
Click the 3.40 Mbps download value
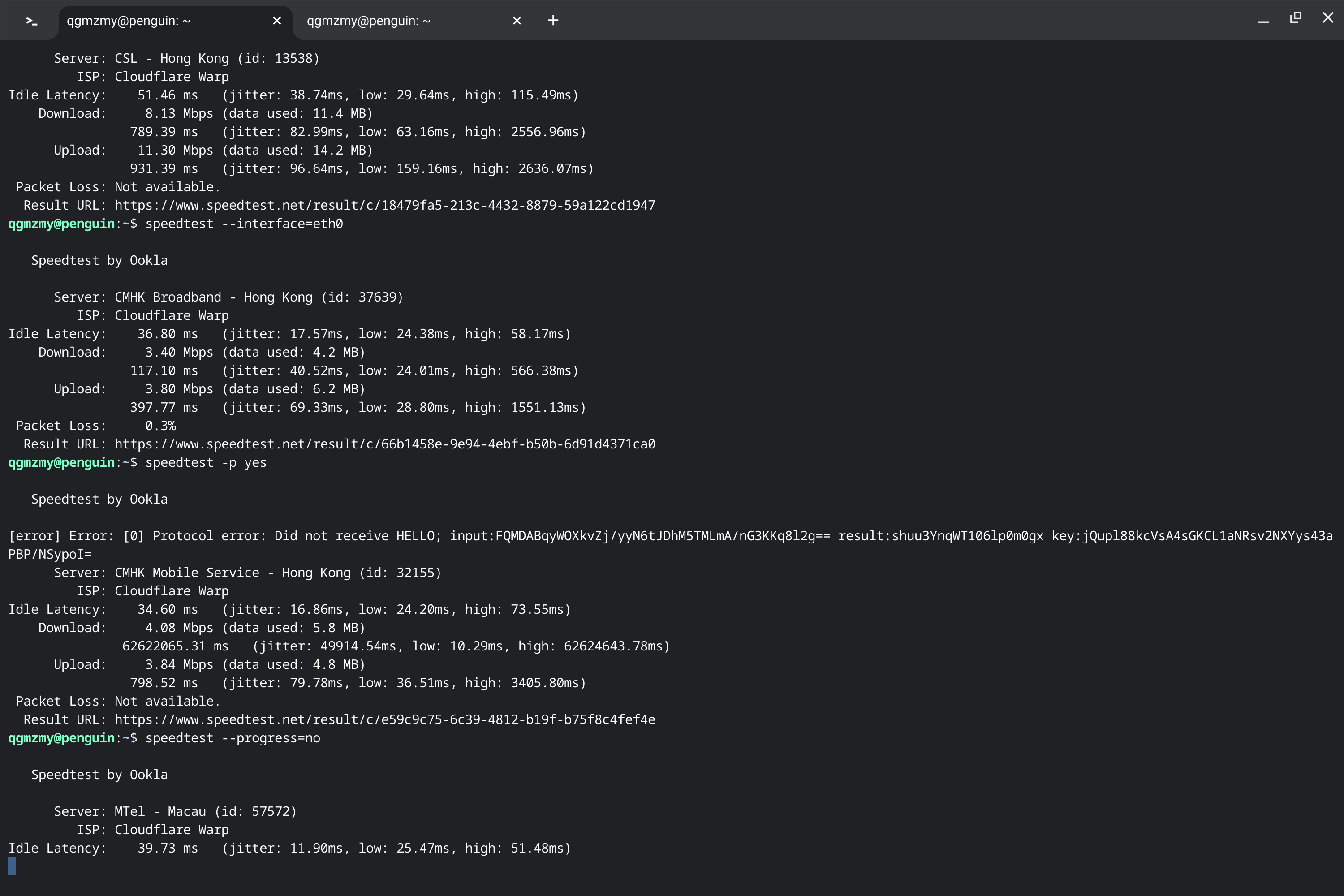[179, 352]
